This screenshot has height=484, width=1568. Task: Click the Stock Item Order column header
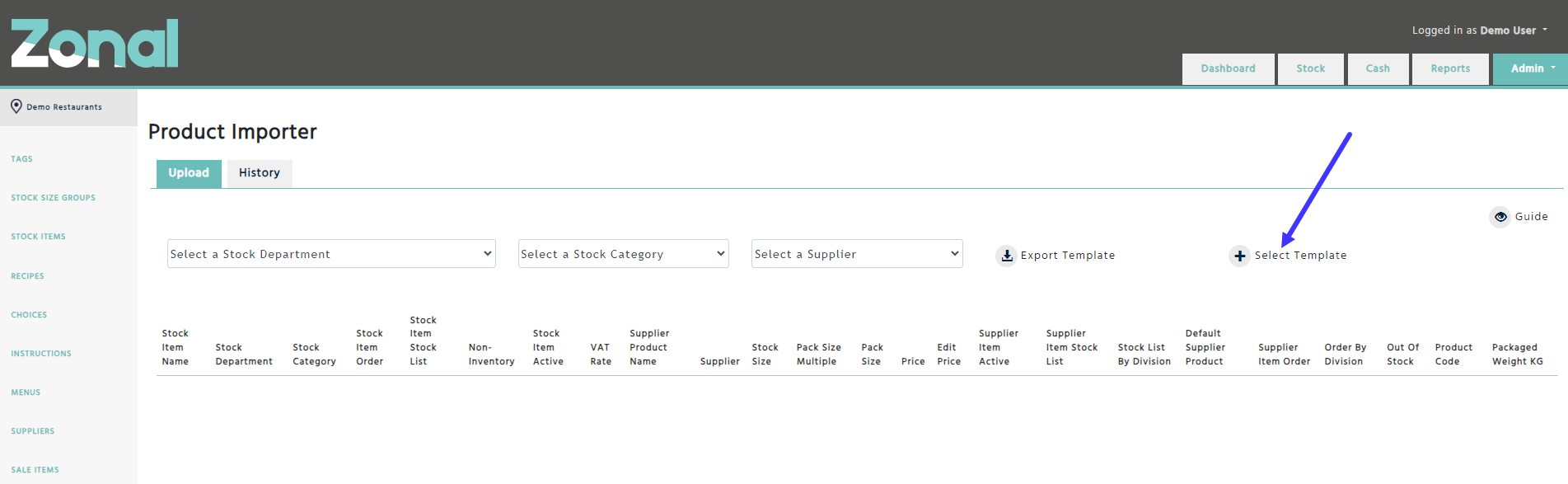pyautogui.click(x=370, y=347)
